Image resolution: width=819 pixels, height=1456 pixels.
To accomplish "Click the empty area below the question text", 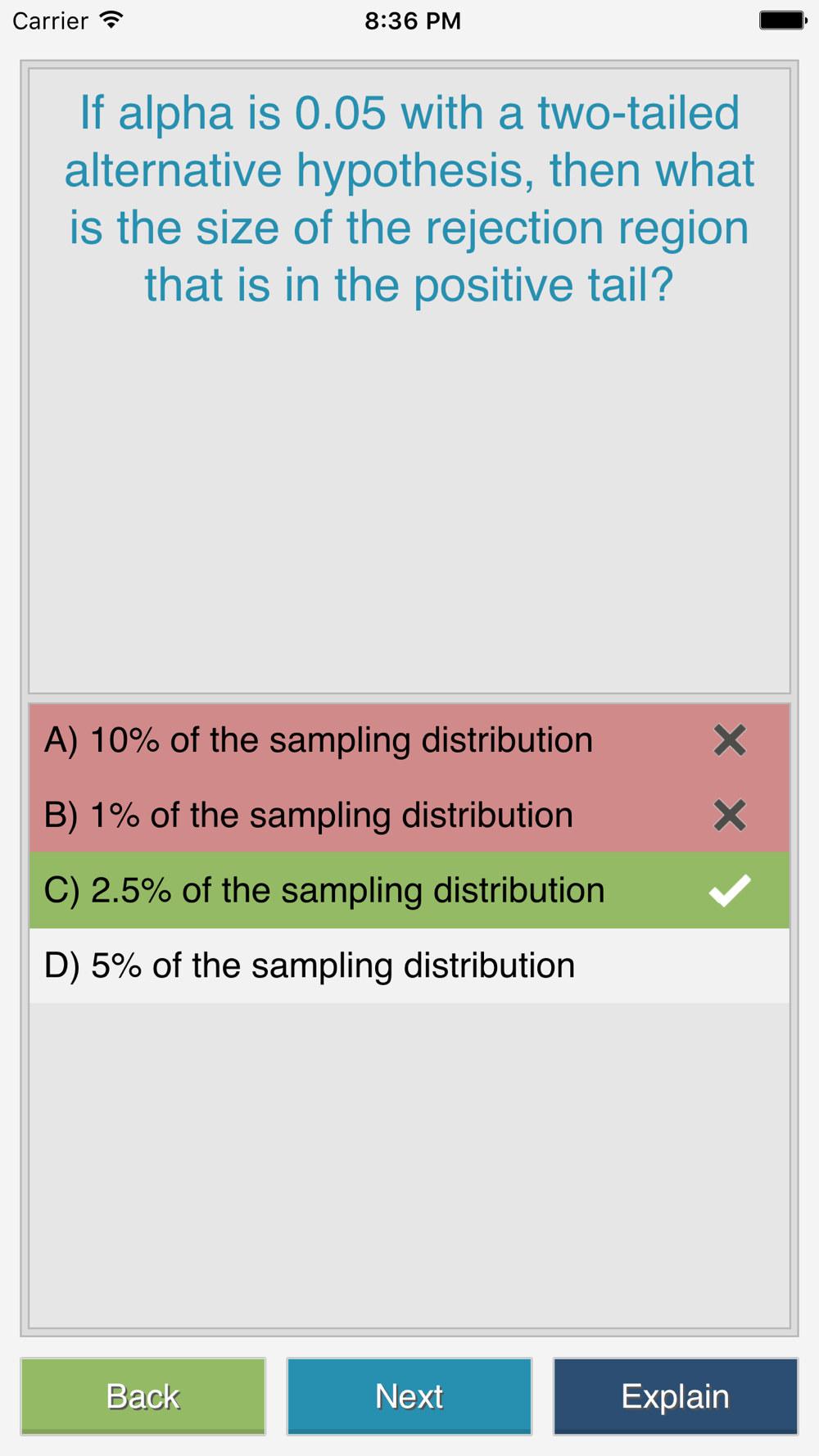I will pos(409,500).
